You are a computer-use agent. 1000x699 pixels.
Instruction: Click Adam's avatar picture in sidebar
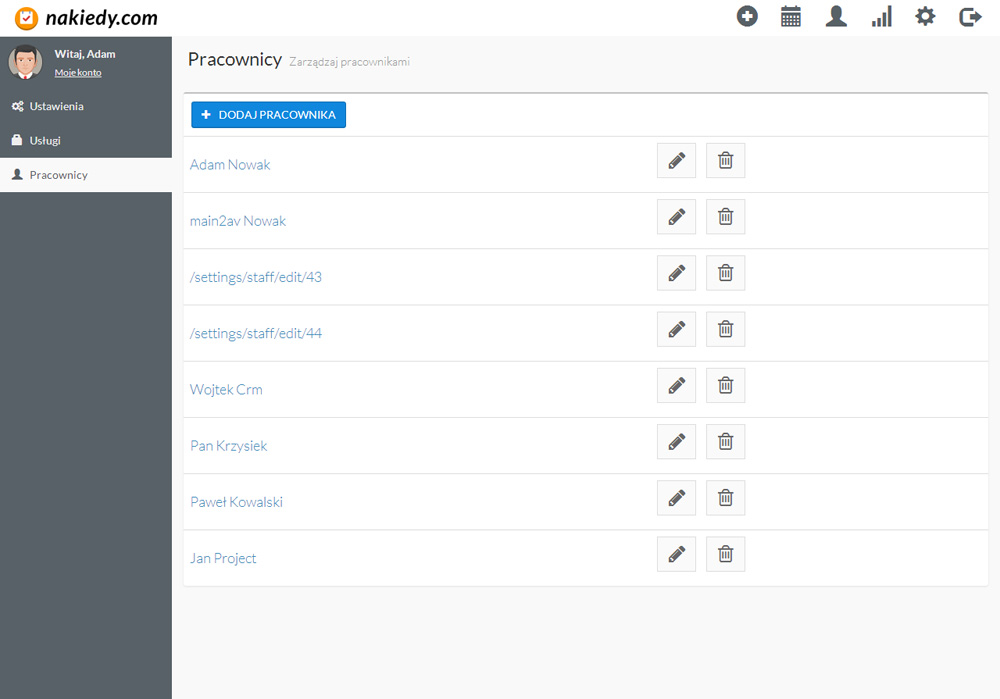pyautogui.click(x=26, y=62)
